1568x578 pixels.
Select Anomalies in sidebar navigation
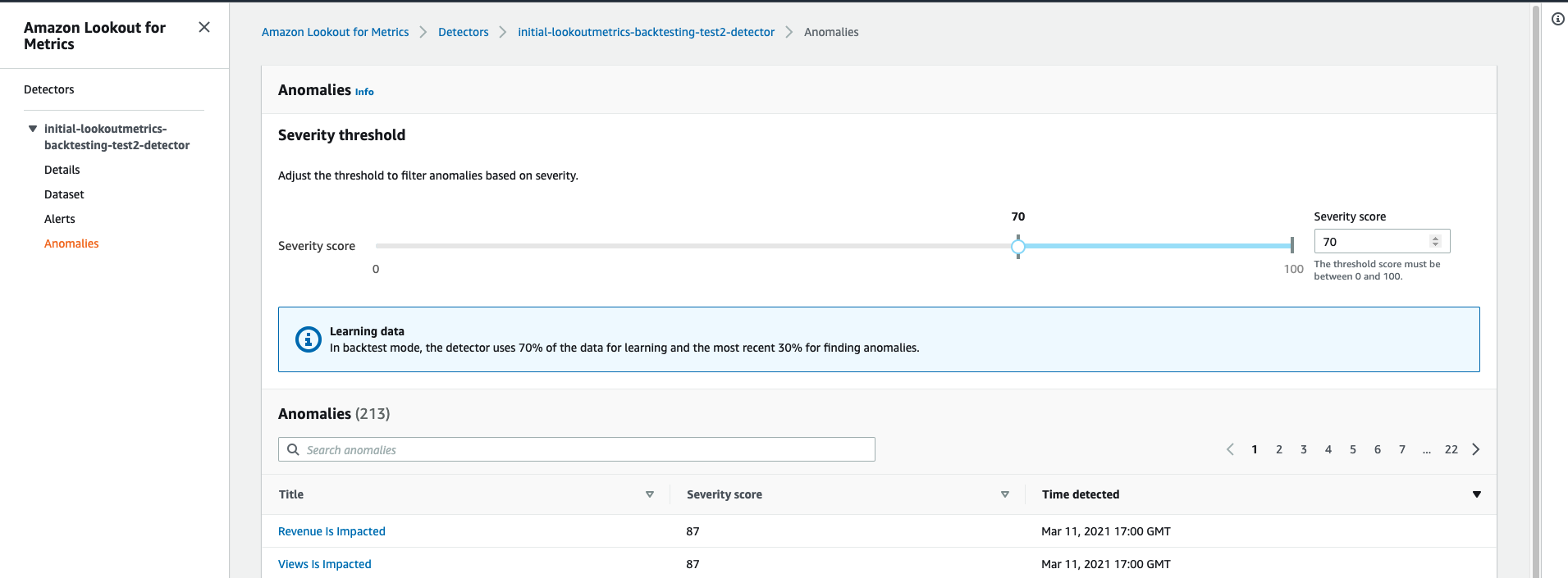tap(71, 243)
